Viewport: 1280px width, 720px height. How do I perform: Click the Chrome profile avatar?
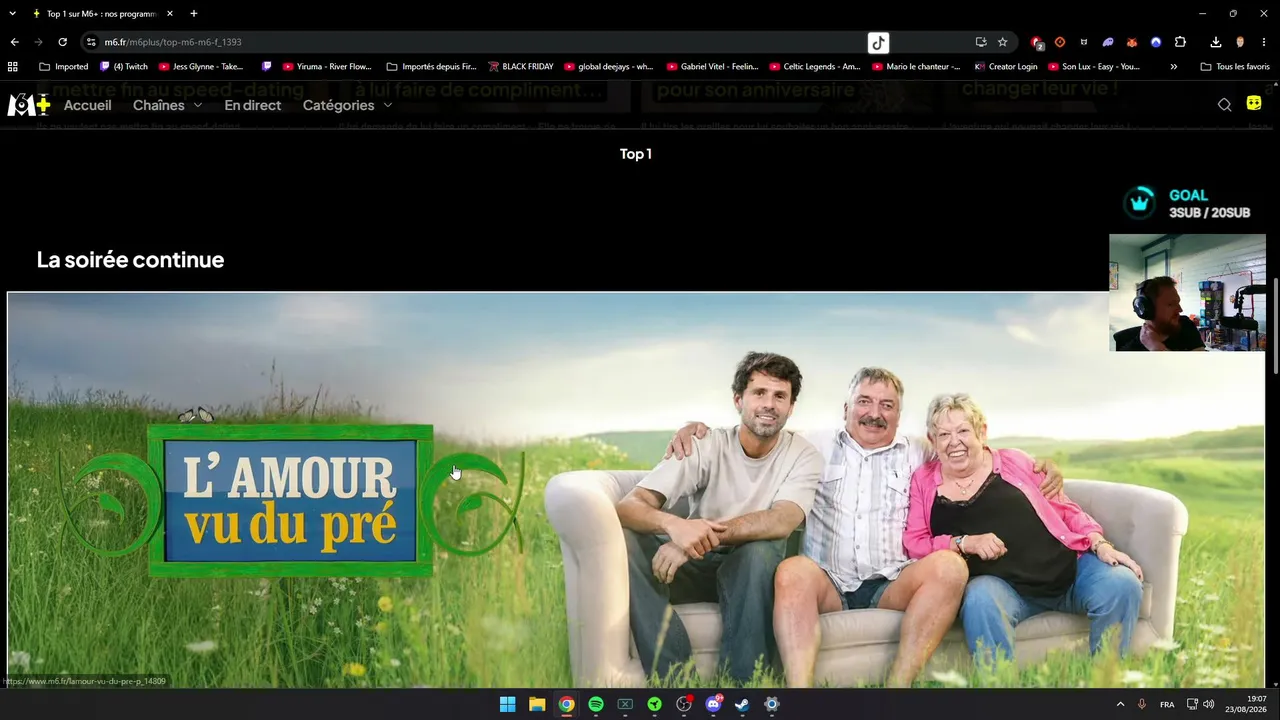pos(1240,42)
